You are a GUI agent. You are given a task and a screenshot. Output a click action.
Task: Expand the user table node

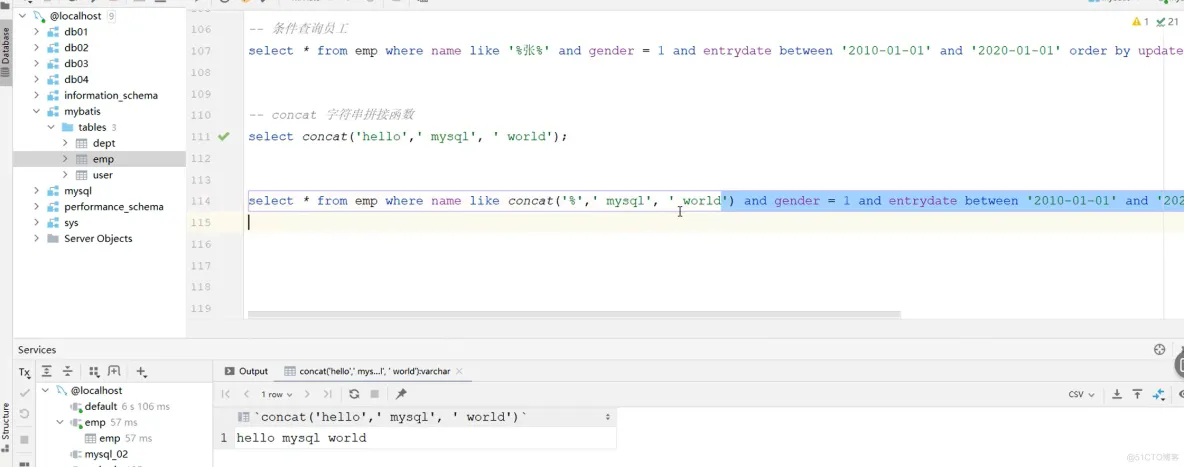coord(65,175)
